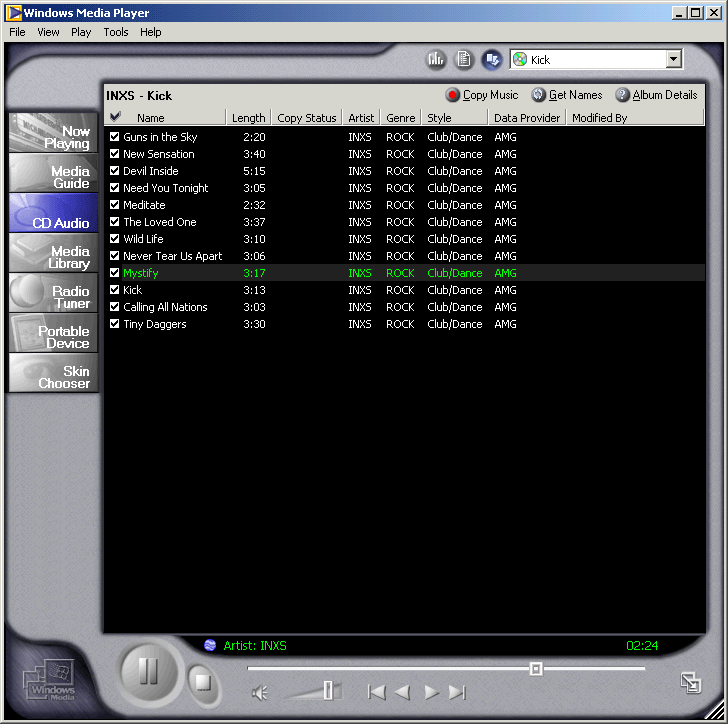Open the Media Guide section
The width and height of the screenshot is (728, 724).
click(x=53, y=172)
